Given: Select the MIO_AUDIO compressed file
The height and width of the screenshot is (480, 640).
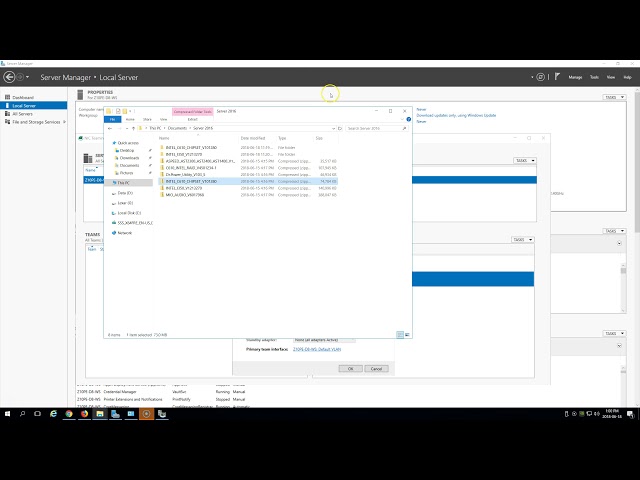Looking at the screenshot, I should (x=248, y=195).
